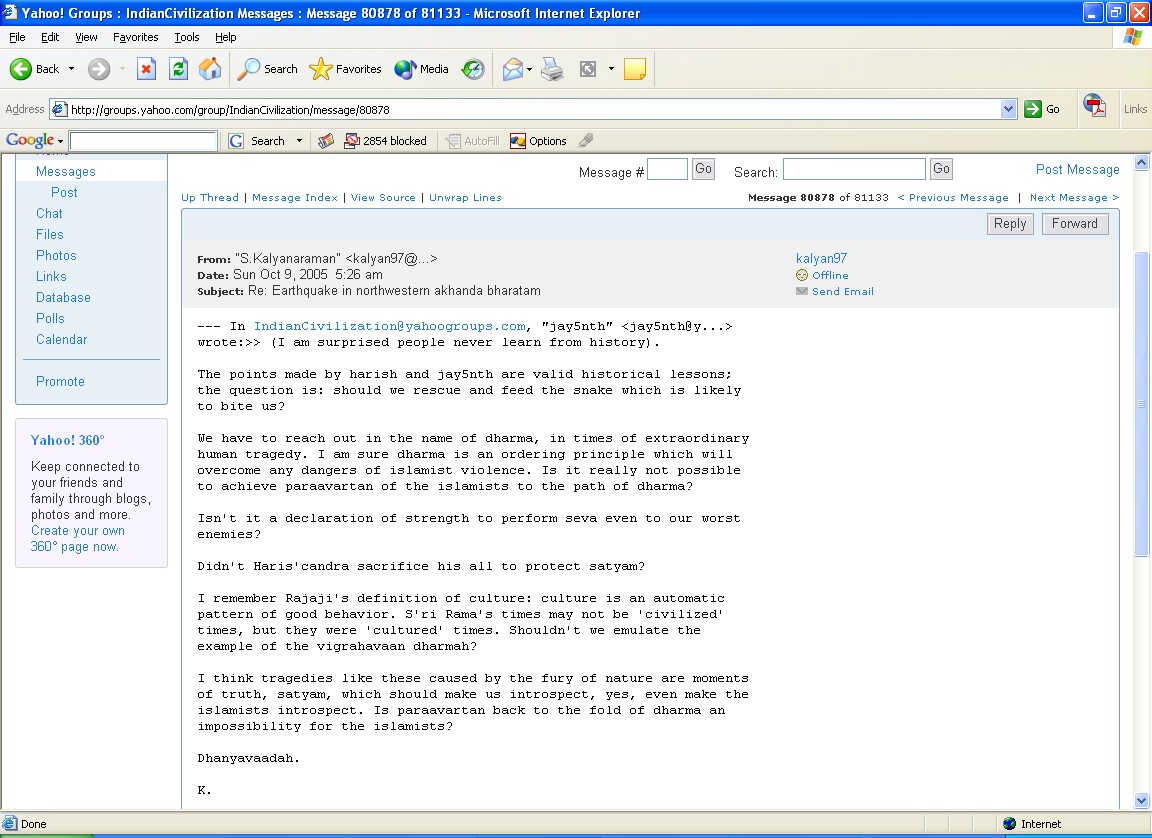The image size is (1152, 838).
Task: Open the History toolbar icon
Action: tap(473, 69)
